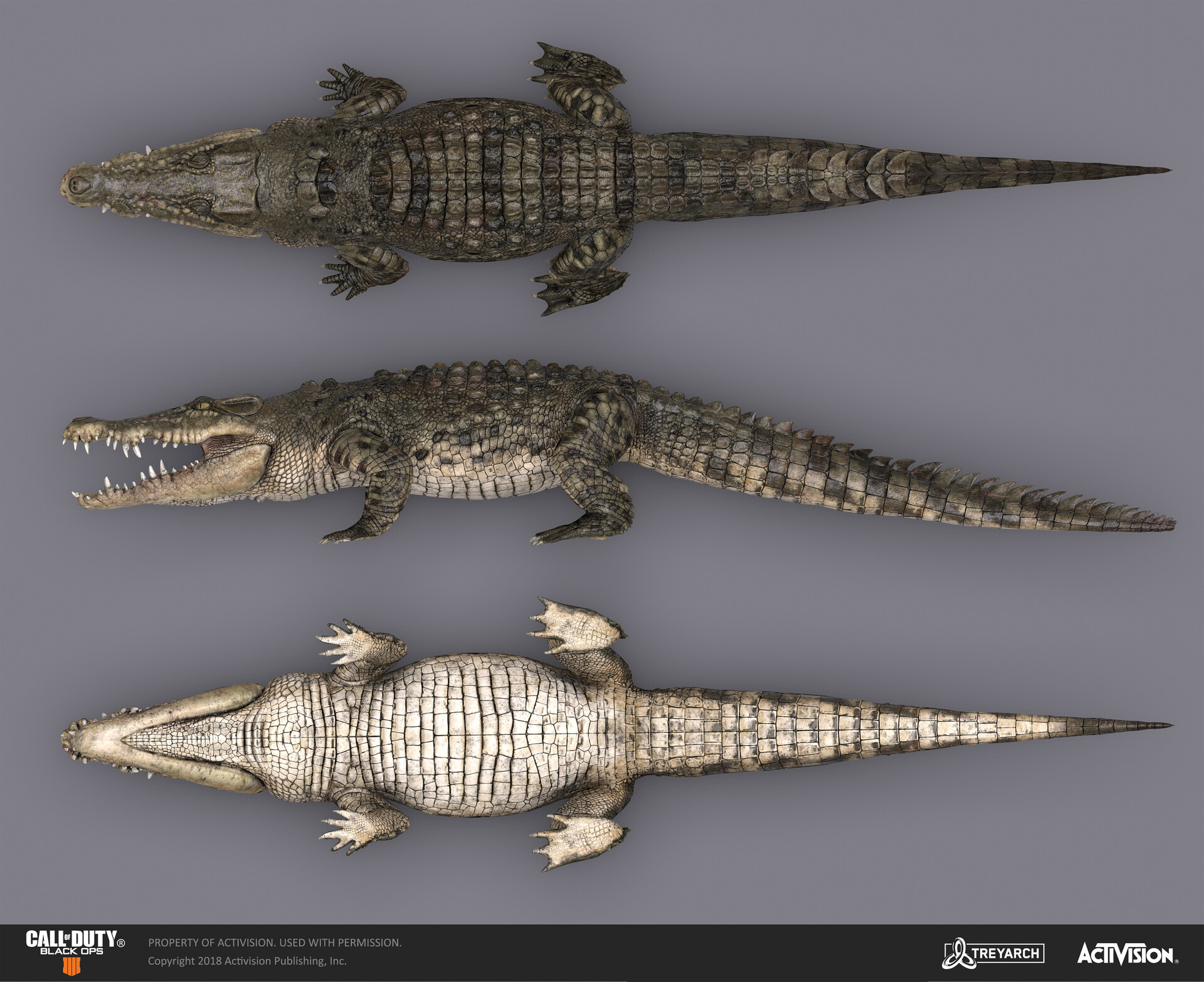Screen dimensions: 1204x982
Task: Select the side-view crocodile with open jaws
Action: coord(618,451)
